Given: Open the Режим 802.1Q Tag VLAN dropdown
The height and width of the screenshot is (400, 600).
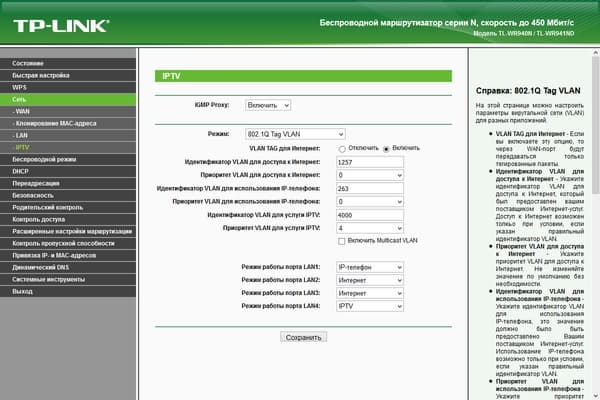Looking at the screenshot, I should coord(295,134).
